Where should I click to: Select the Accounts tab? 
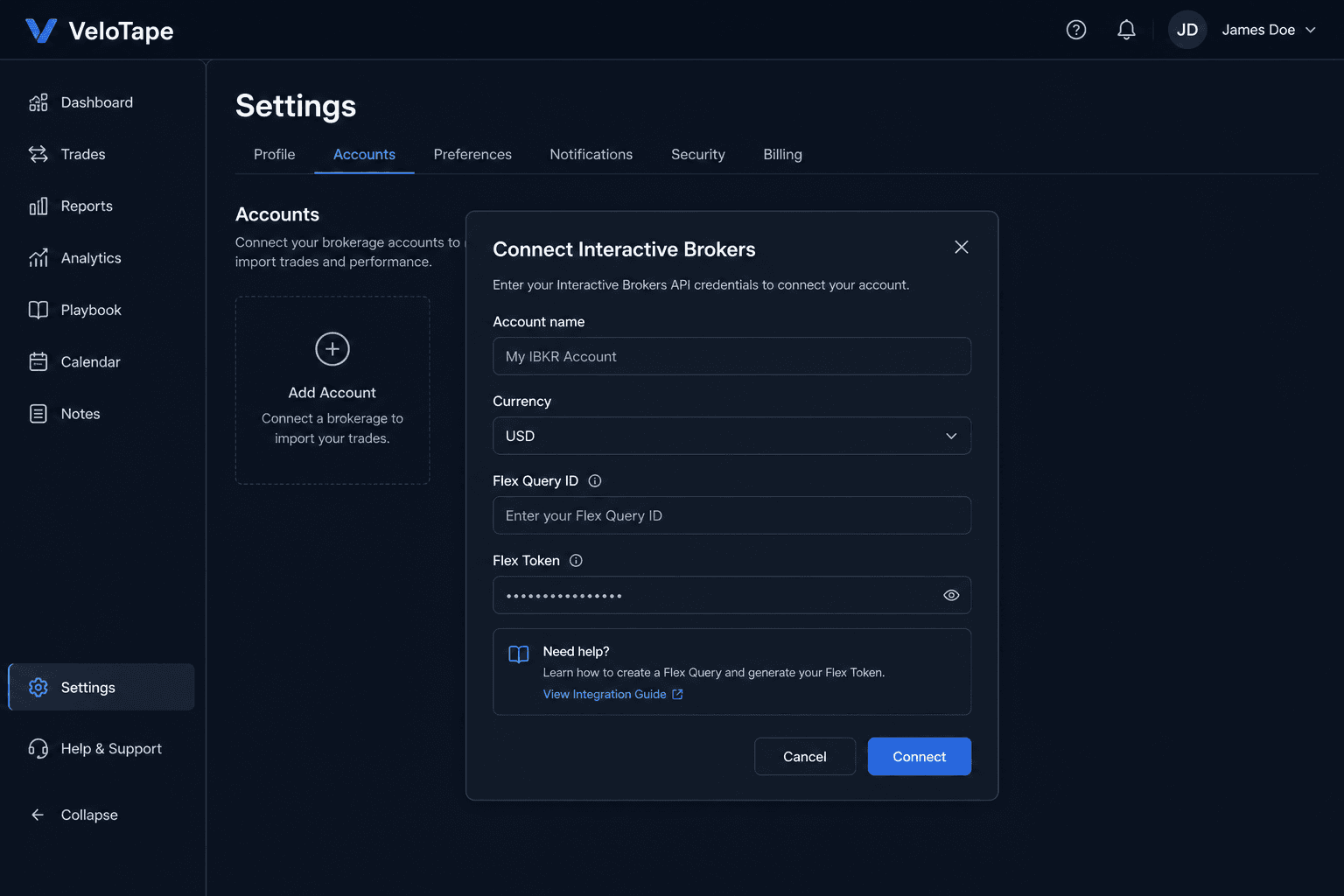(364, 154)
